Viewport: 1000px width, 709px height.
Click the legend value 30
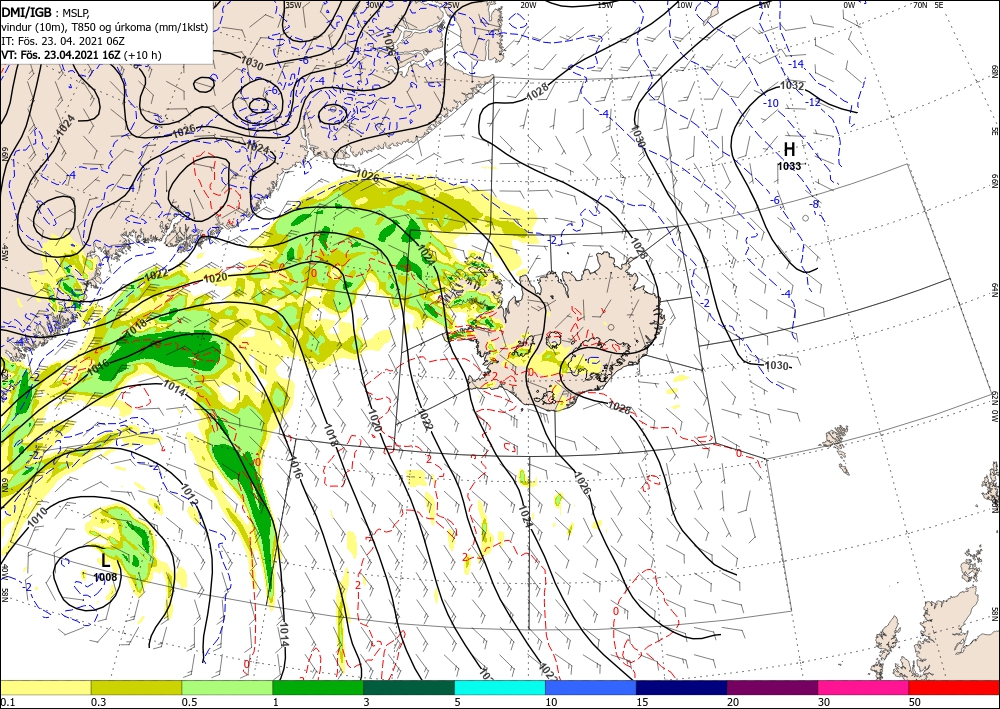825,702
